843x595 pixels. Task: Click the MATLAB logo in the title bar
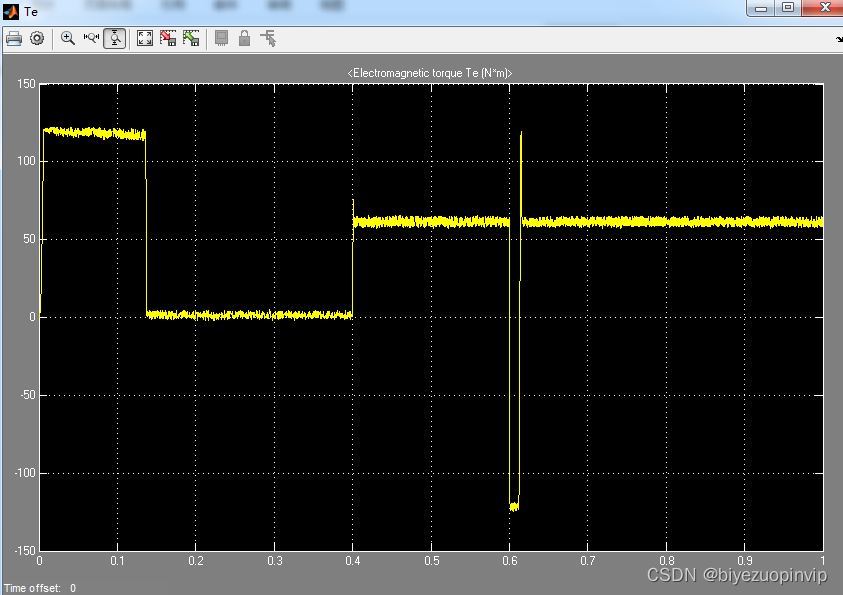pos(11,12)
